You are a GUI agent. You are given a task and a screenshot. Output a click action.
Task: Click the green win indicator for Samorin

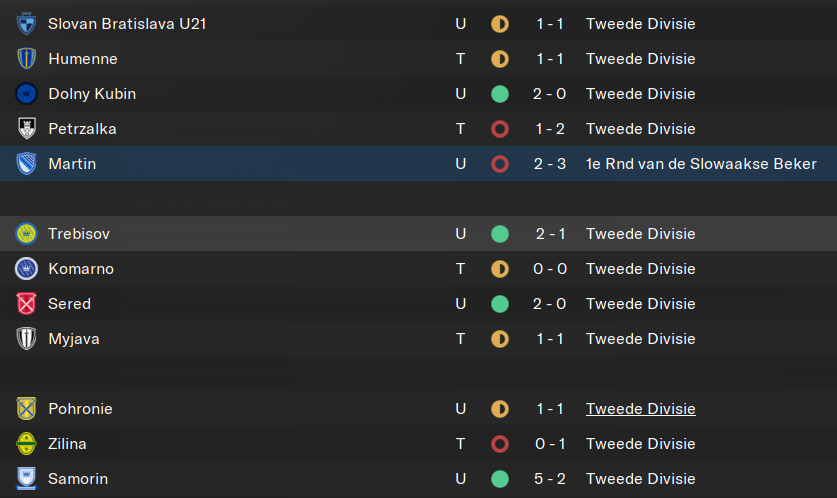pyautogui.click(x=500, y=479)
